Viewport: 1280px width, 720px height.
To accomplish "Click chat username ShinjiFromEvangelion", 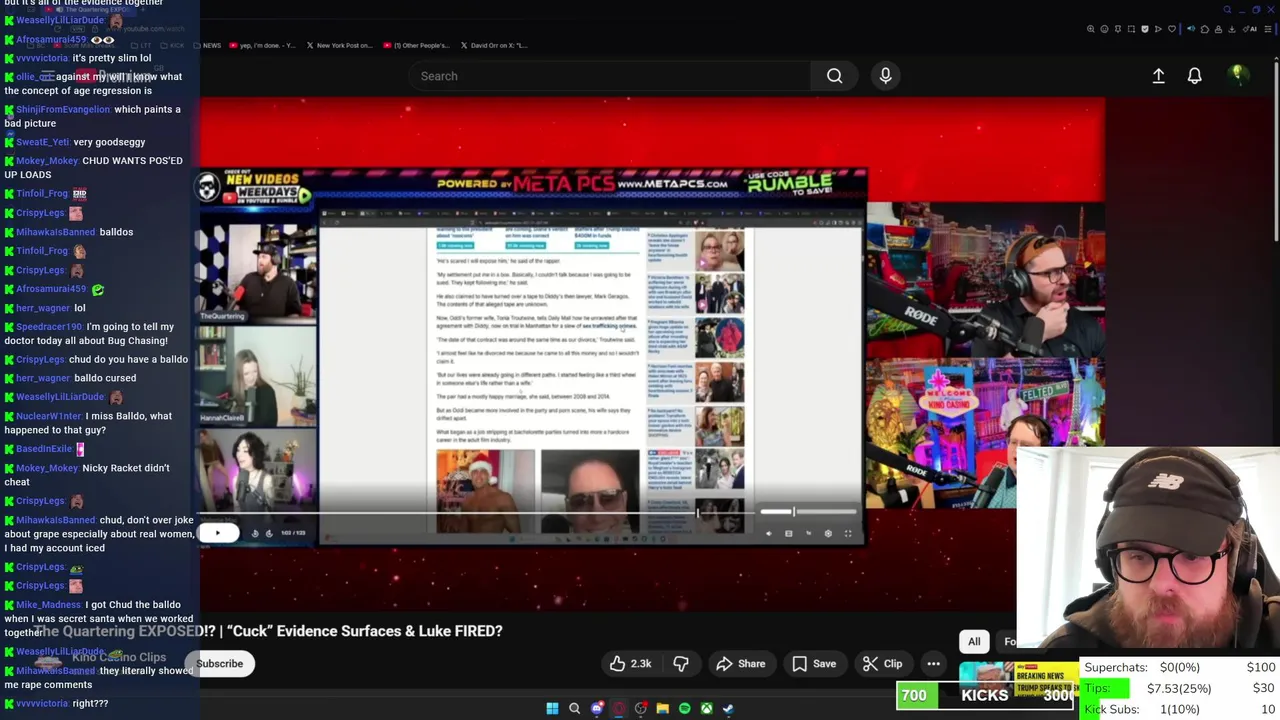I will pos(63,110).
